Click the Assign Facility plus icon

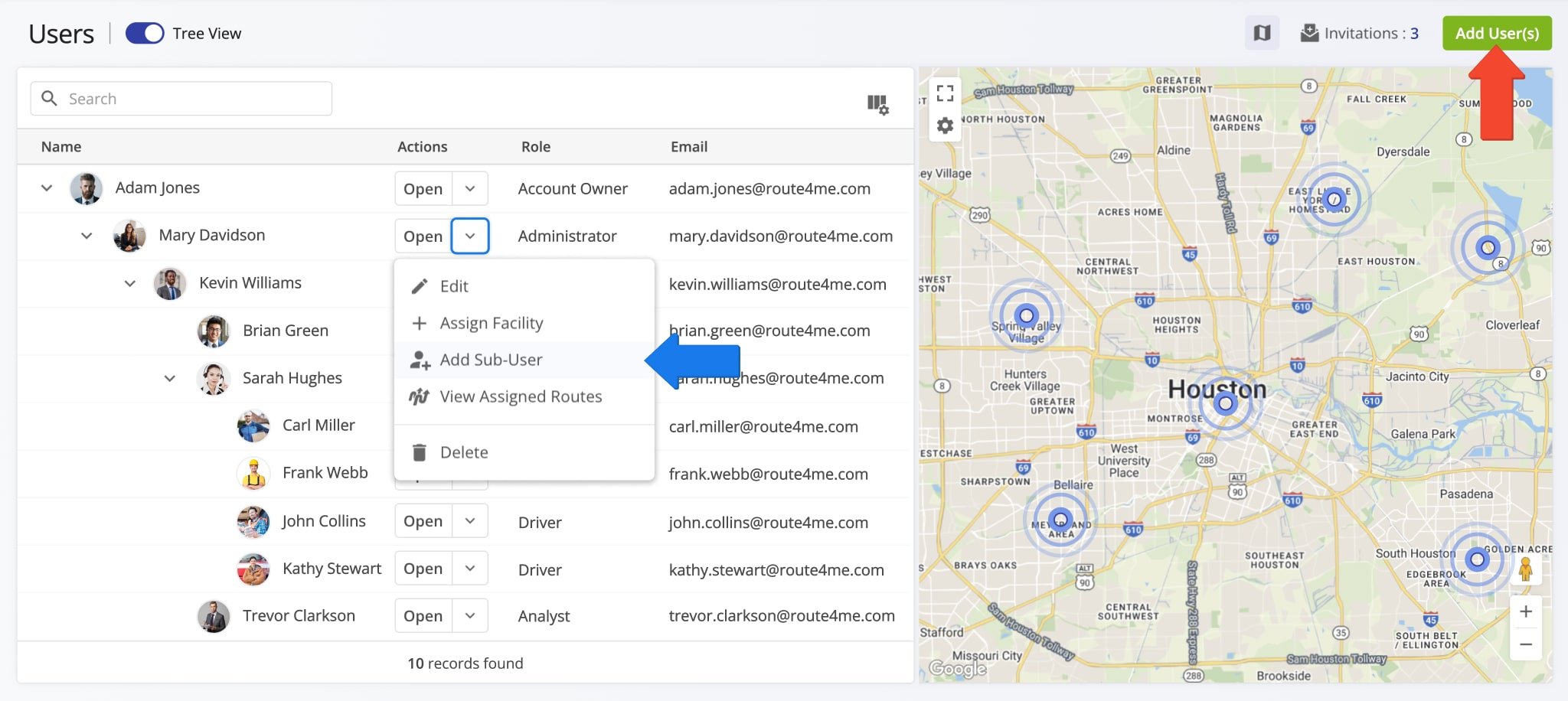(420, 323)
